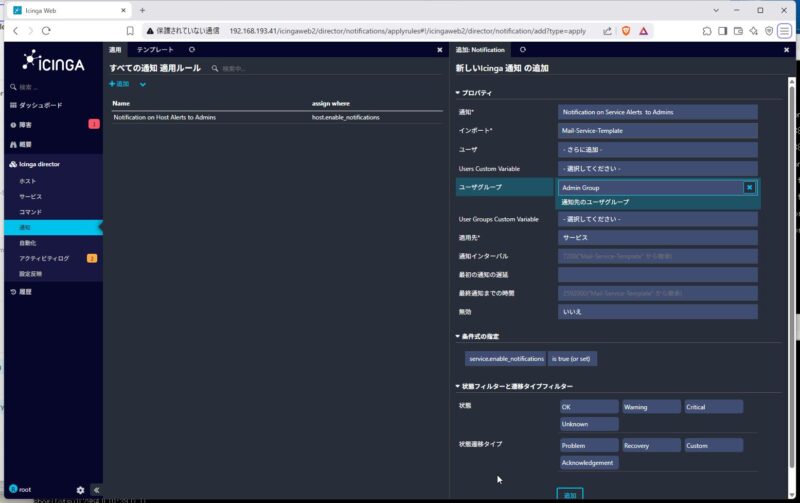The width and height of the screenshot is (800, 503).
Task: Close the 追加: Notification column
Action: [786, 50]
